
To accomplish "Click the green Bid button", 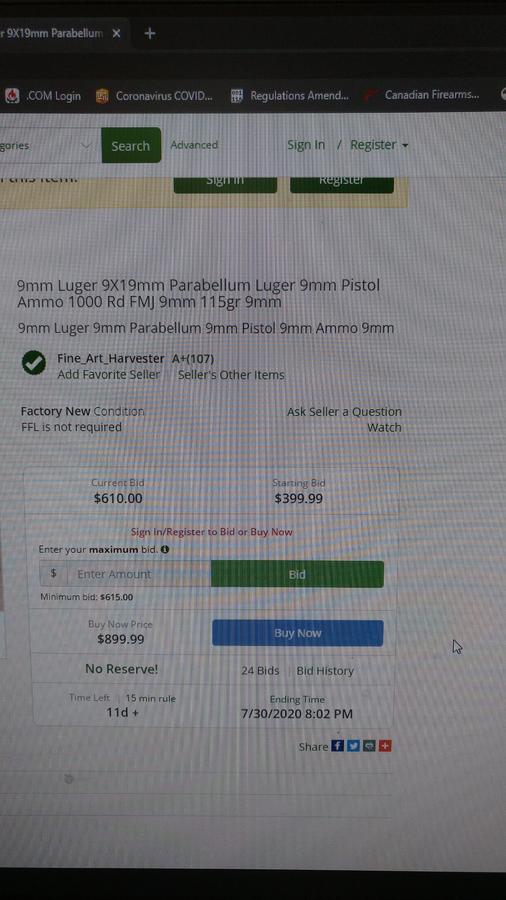I will click(x=297, y=574).
